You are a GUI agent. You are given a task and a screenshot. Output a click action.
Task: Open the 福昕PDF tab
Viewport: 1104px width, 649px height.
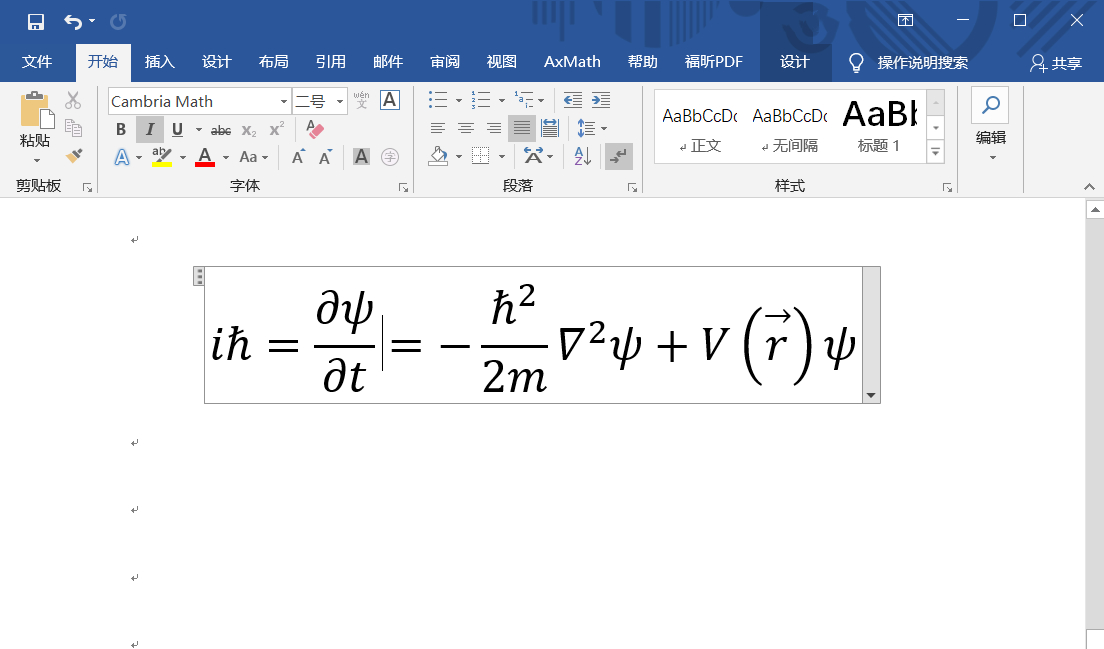tap(714, 62)
